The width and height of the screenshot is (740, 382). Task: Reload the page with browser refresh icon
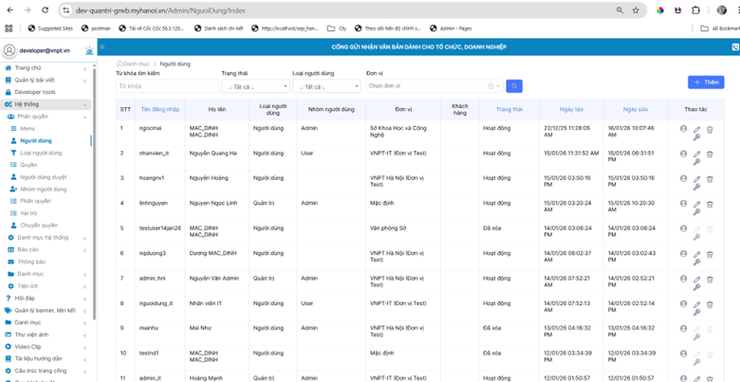click(x=45, y=10)
